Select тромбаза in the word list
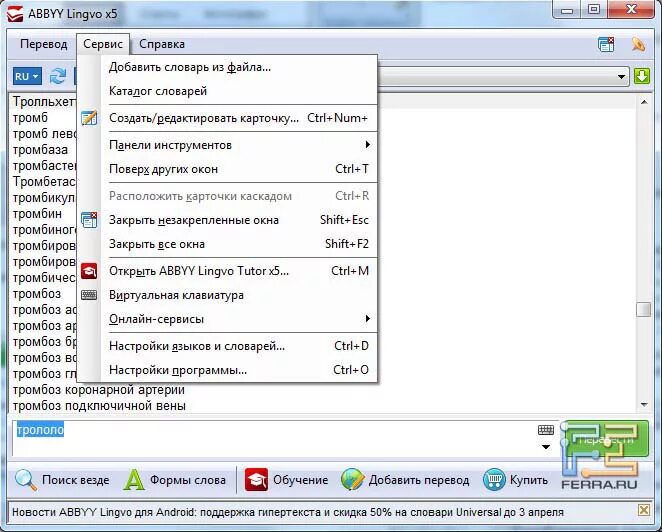Screen dimensions: 662x532 40,150
